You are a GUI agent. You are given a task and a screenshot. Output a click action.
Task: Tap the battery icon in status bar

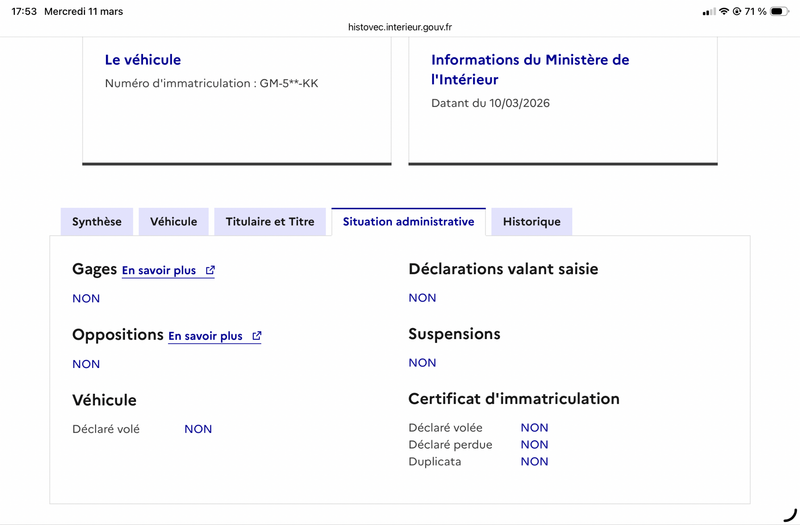(x=780, y=11)
